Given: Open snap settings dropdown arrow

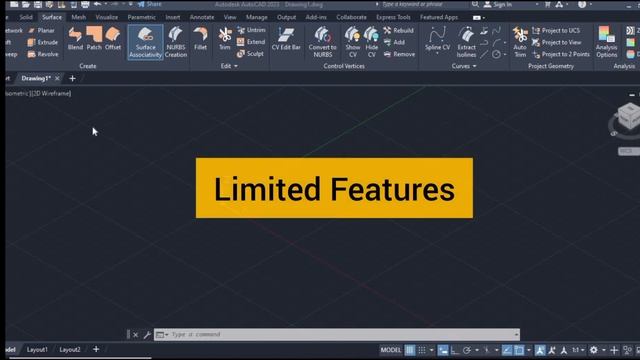Looking at the screenshot, I should (x=431, y=350).
